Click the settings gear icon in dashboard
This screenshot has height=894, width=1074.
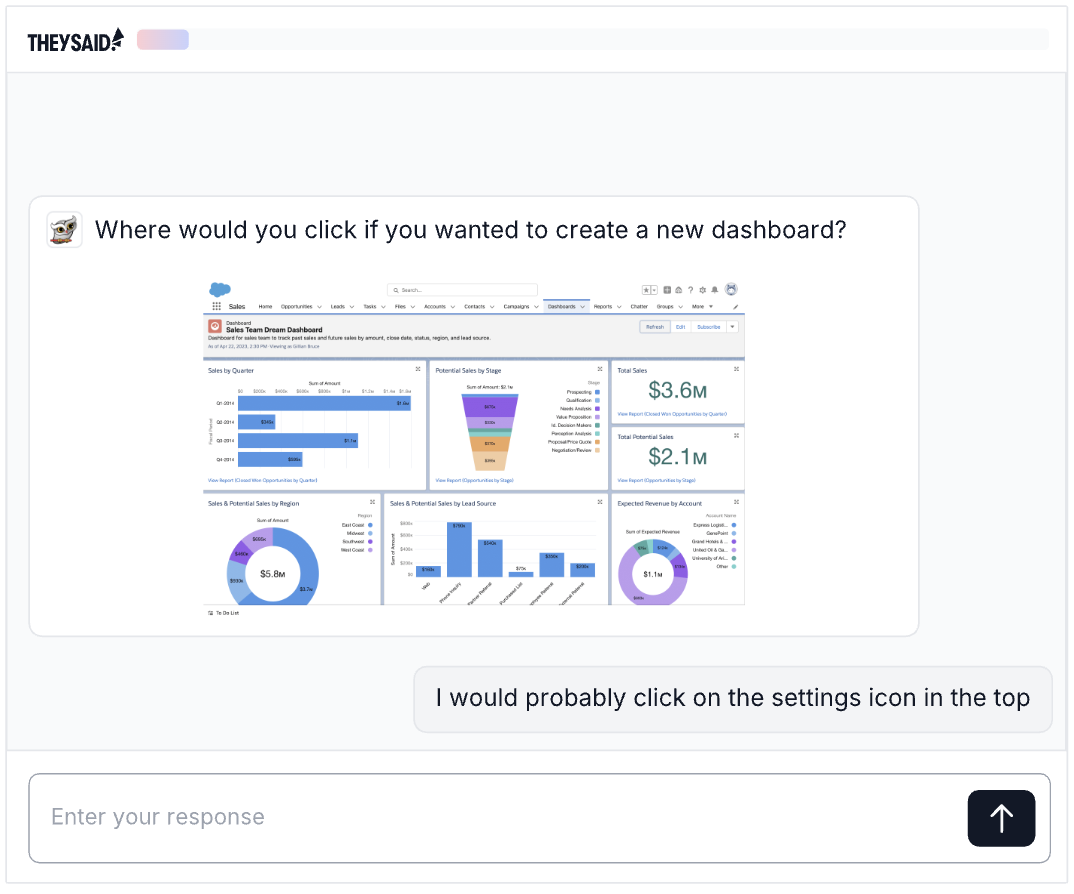(x=702, y=290)
